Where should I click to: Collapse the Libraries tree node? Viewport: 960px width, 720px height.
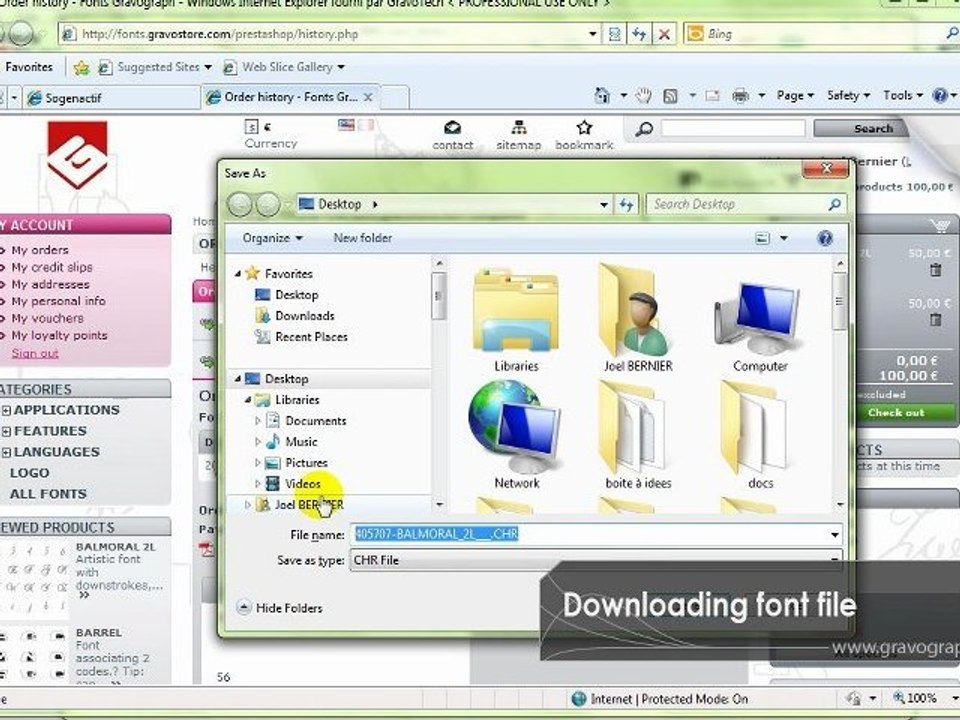click(247, 400)
